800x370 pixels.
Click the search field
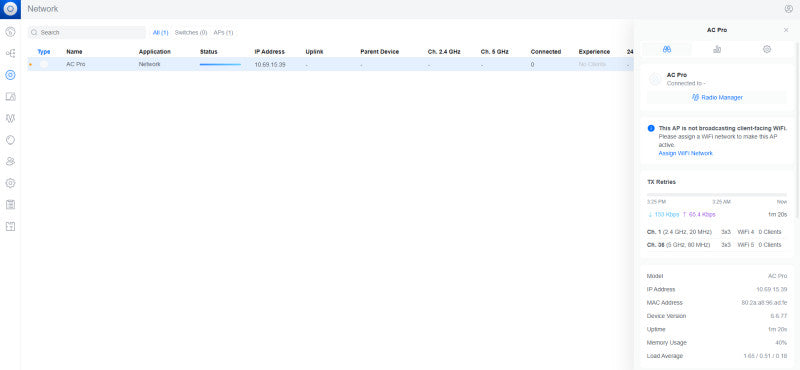pos(87,33)
